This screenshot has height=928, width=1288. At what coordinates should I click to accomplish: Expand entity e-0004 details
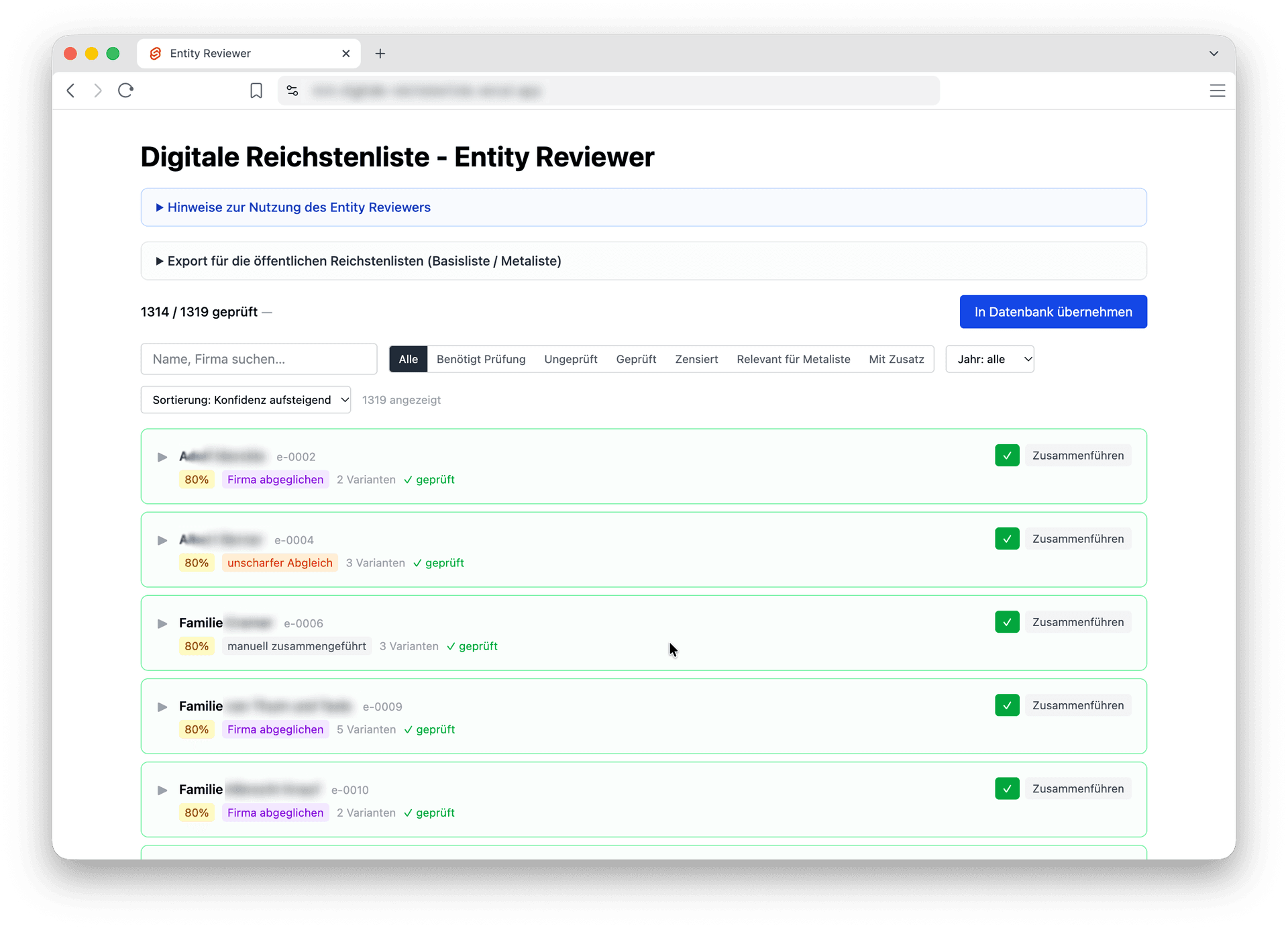162,540
